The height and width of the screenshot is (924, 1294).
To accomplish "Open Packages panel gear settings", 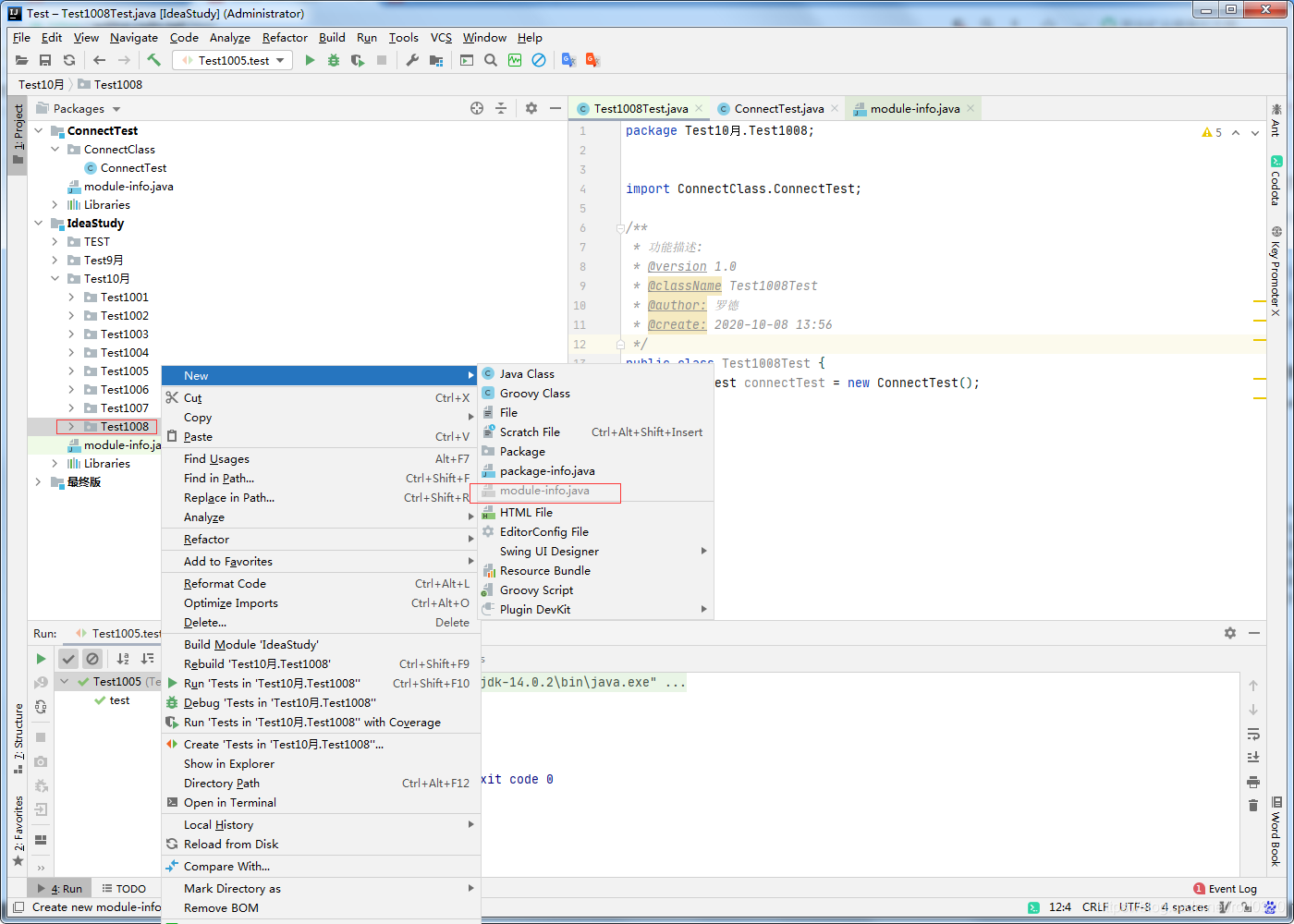I will click(x=531, y=108).
